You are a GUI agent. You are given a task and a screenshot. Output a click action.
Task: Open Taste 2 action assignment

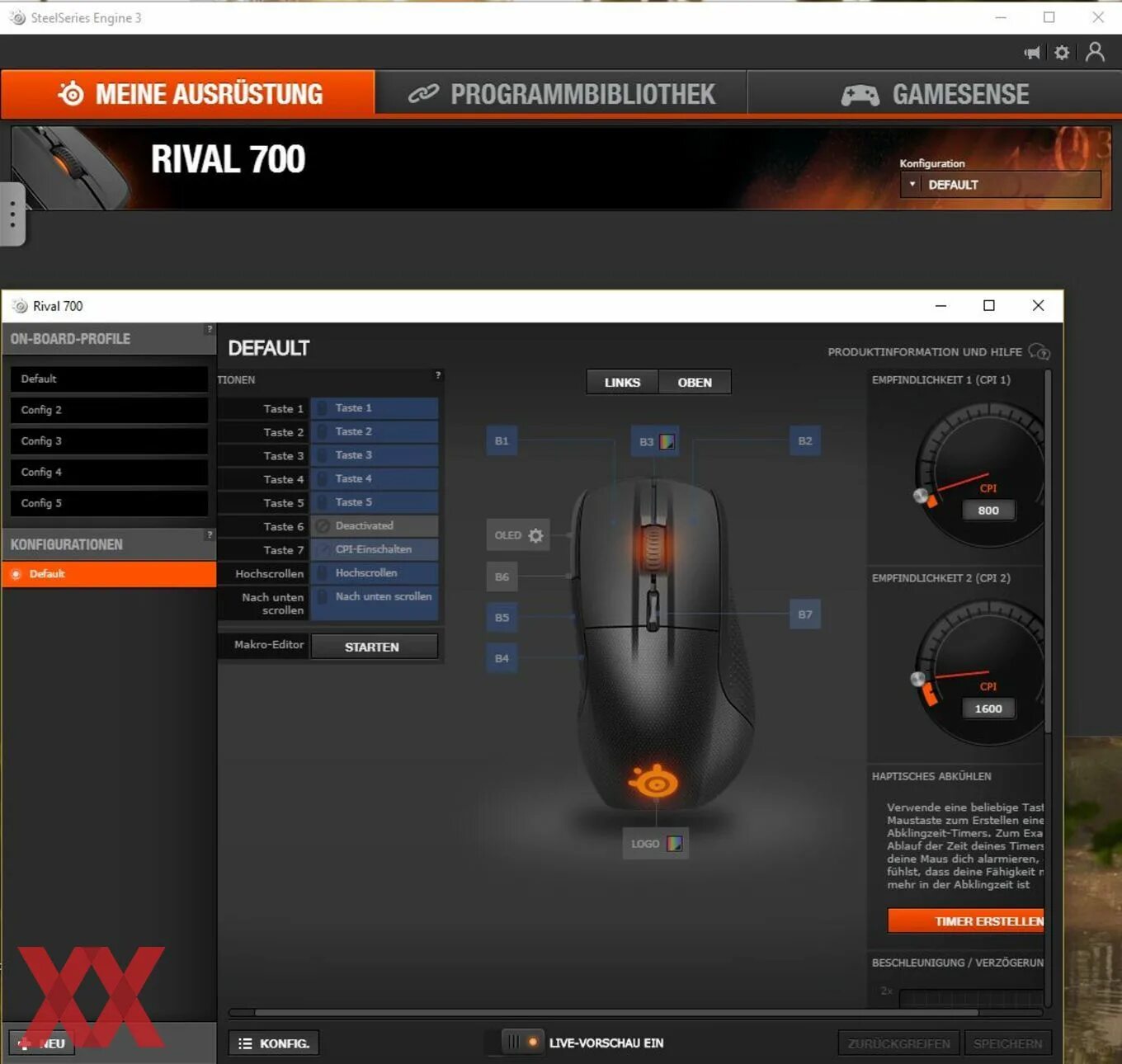[x=375, y=431]
